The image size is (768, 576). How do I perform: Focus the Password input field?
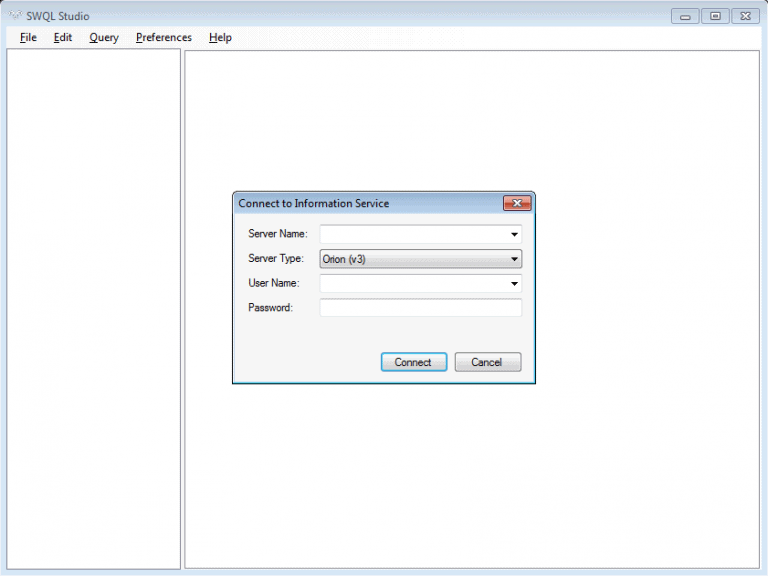[x=420, y=308]
